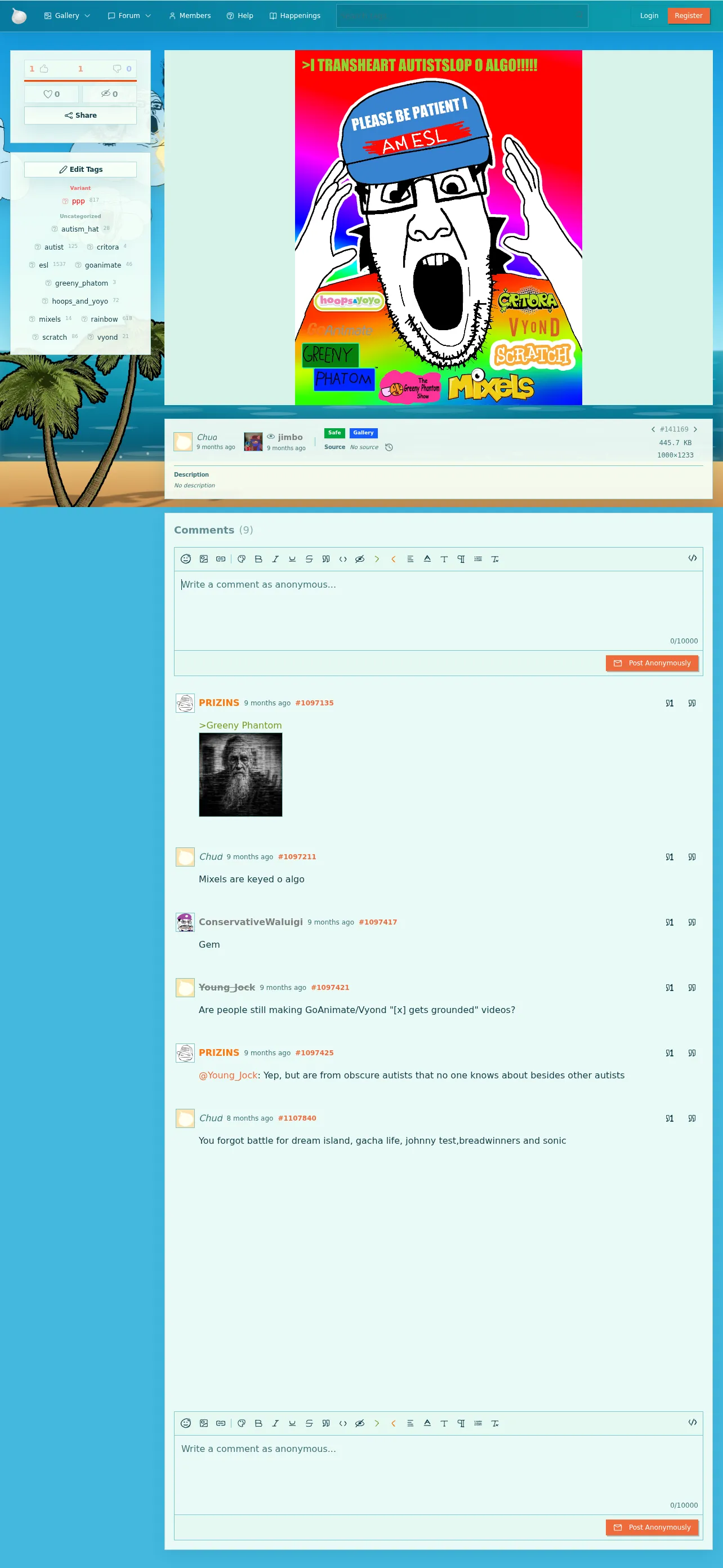This screenshot has height=1568, width=723.
Task: Apply italic in top comment editor
Action: point(276,559)
